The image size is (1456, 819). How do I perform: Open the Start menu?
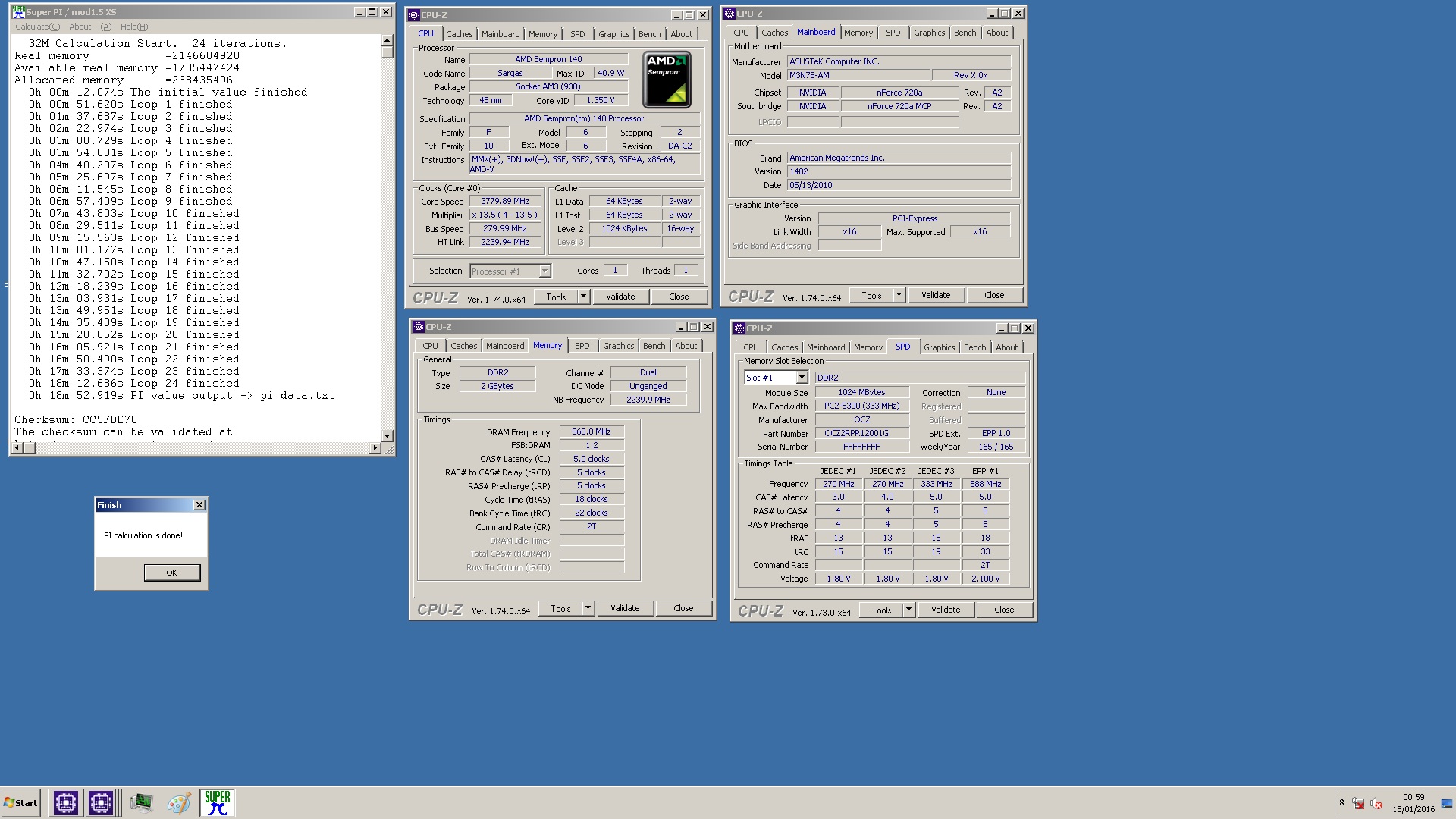point(20,802)
